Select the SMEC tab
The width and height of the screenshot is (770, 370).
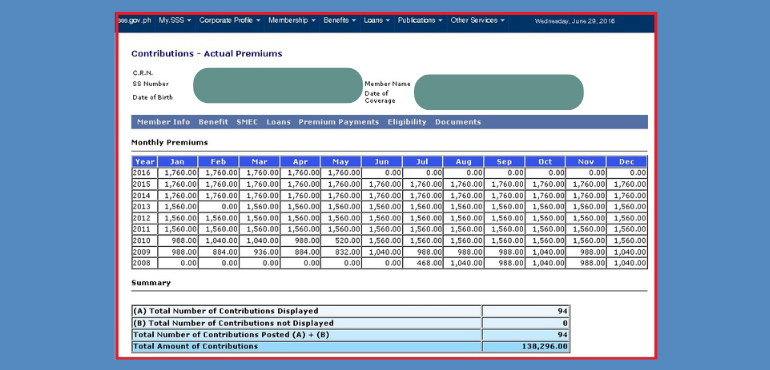point(247,122)
